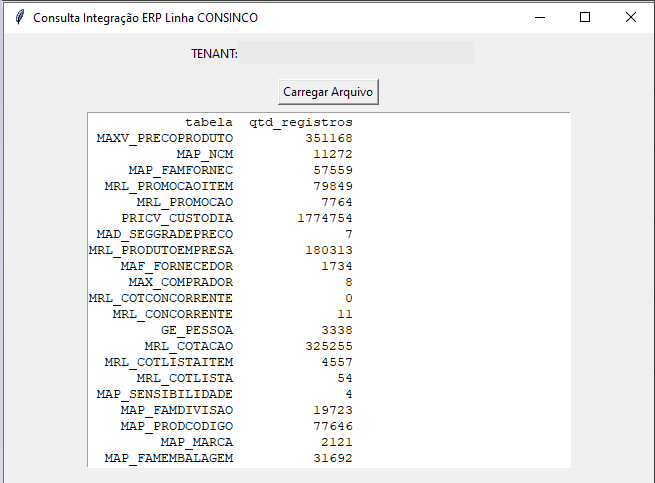Click the count 1734
The width and height of the screenshot is (655, 483).
pyautogui.click(x=337, y=266)
